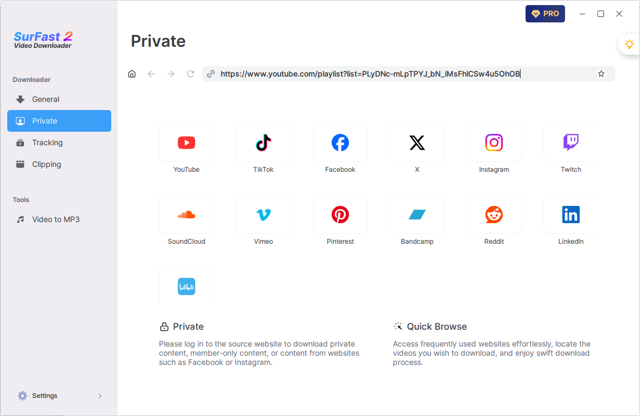Open the Facebook site shortcut
Viewport: 640px width, 416px height.
[x=340, y=143]
